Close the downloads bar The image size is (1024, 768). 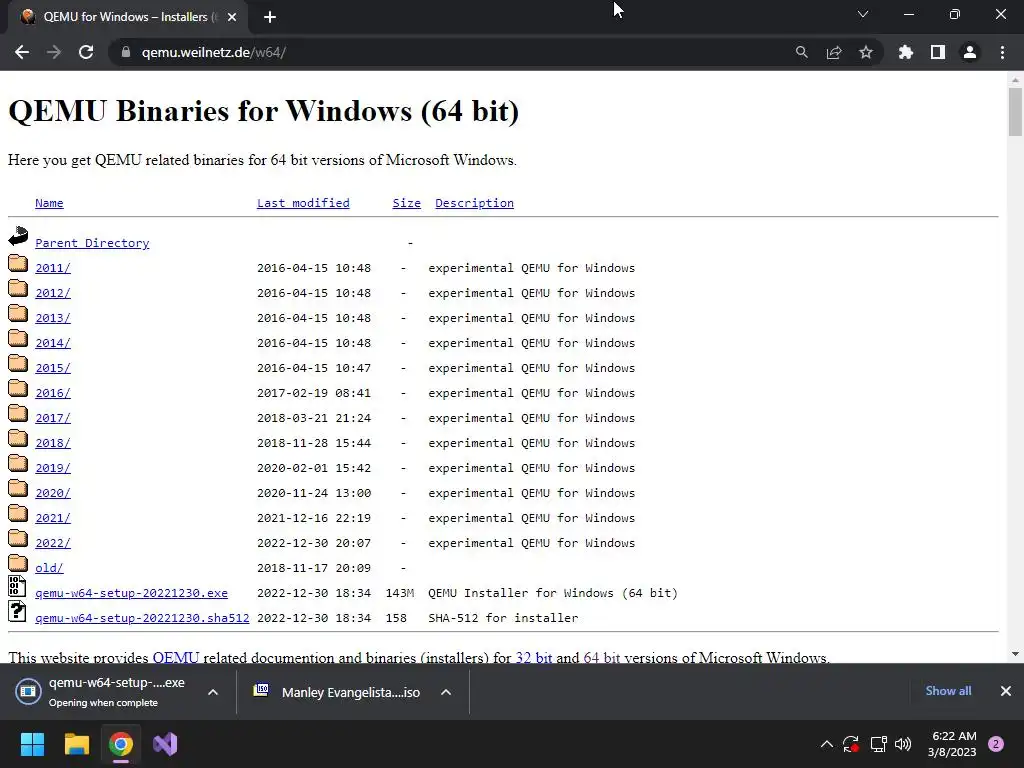pyautogui.click(x=1006, y=691)
